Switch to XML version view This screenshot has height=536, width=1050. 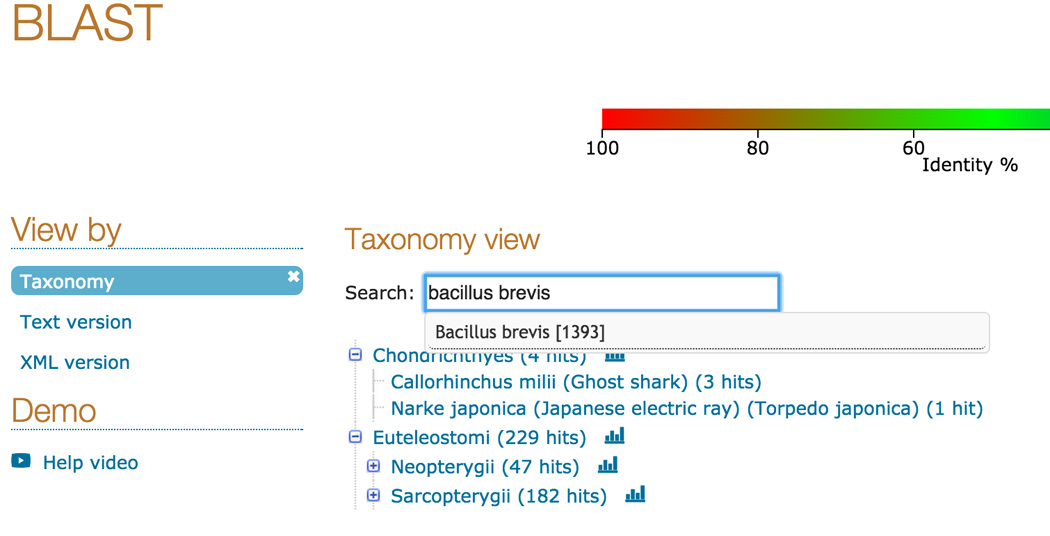coord(75,362)
